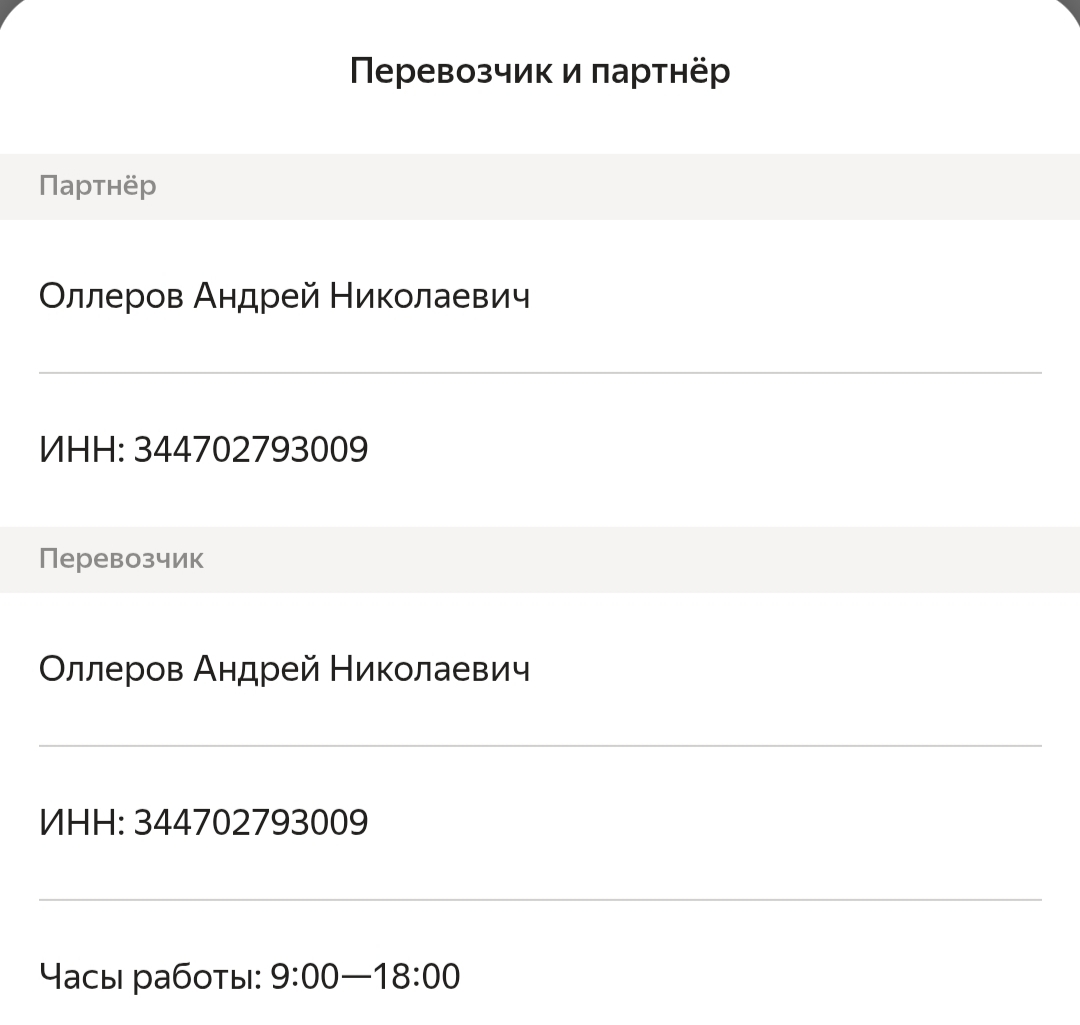Screen dimensions: 1080x1025
Task: Tap the "ИНН" label in the Перевозчик section
Action: coord(80,823)
